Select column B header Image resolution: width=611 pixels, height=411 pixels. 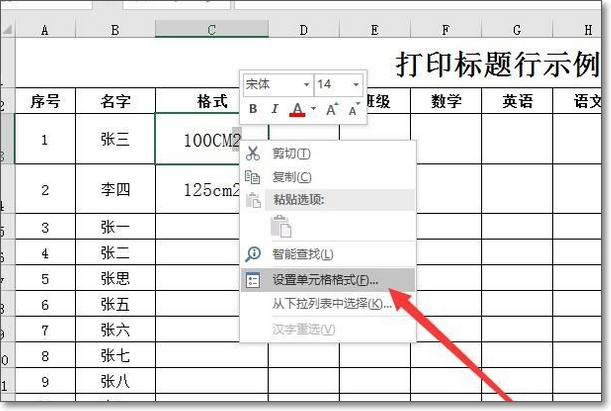tap(115, 30)
